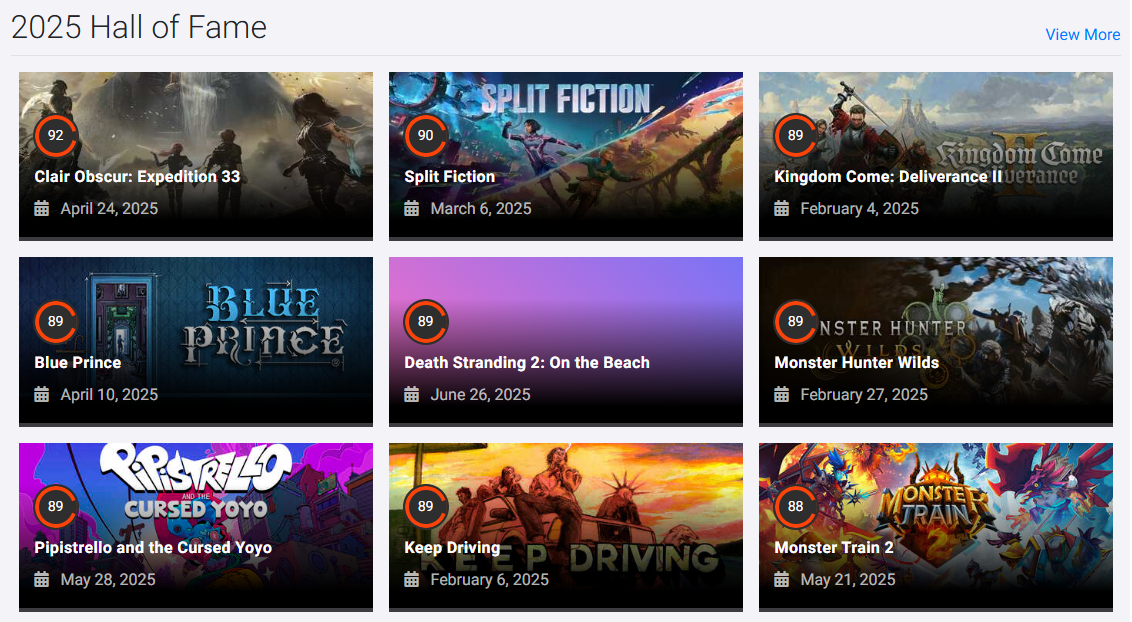Click the 89 score badge on Death Stranding 2
The width and height of the screenshot is (1132, 622).
tap(426, 321)
